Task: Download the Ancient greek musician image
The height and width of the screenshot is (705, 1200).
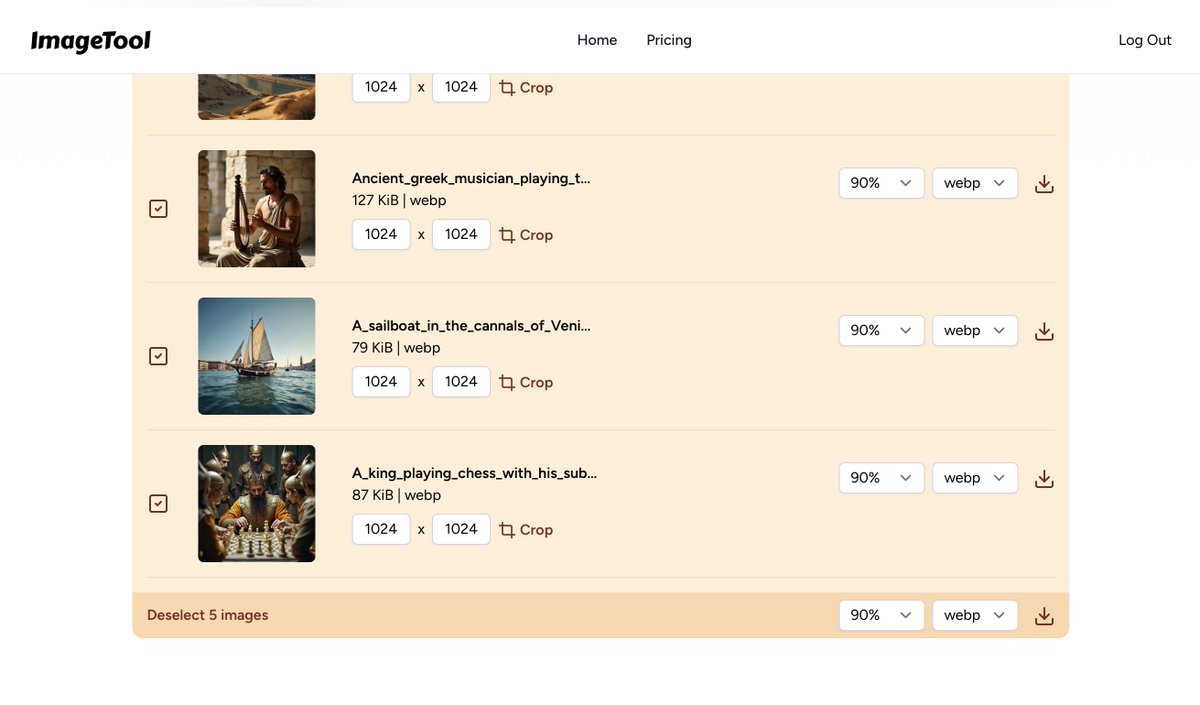Action: coord(1044,184)
